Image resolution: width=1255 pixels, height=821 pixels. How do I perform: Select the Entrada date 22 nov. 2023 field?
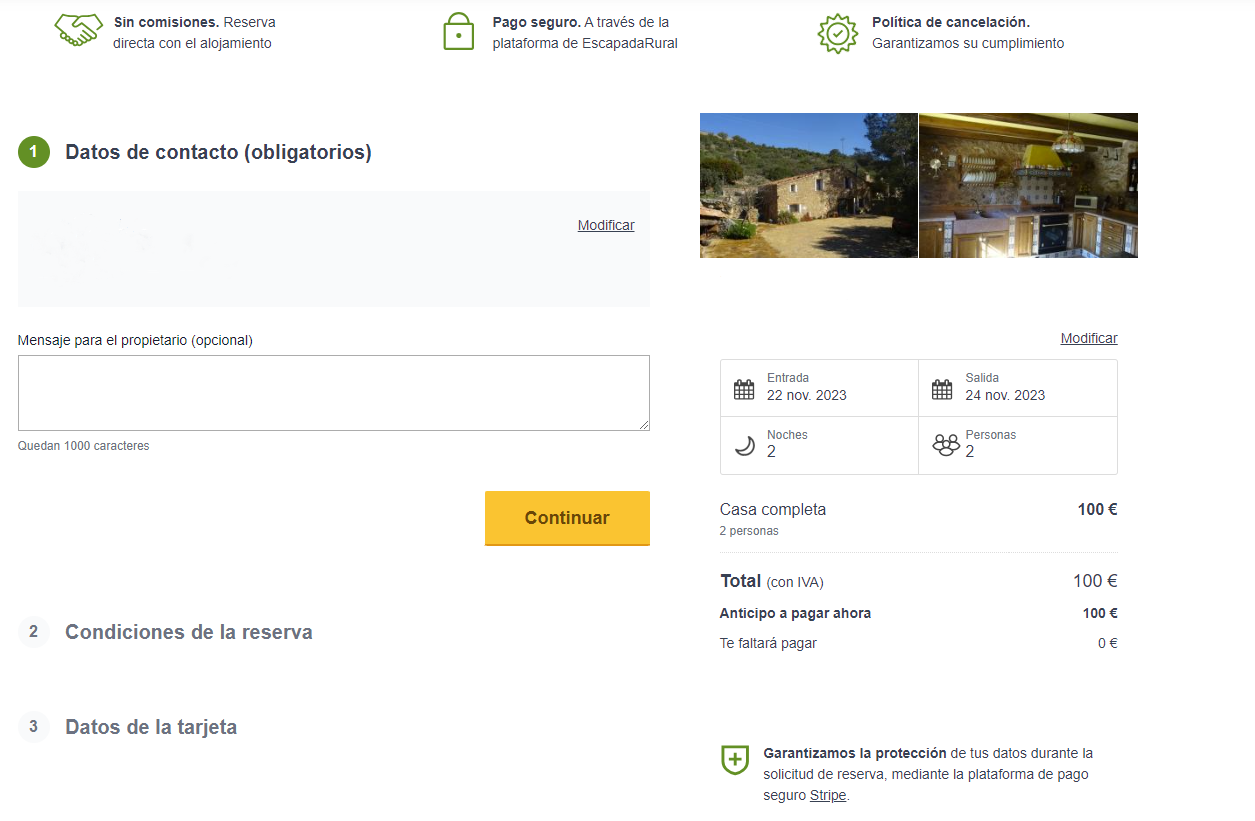coord(819,388)
